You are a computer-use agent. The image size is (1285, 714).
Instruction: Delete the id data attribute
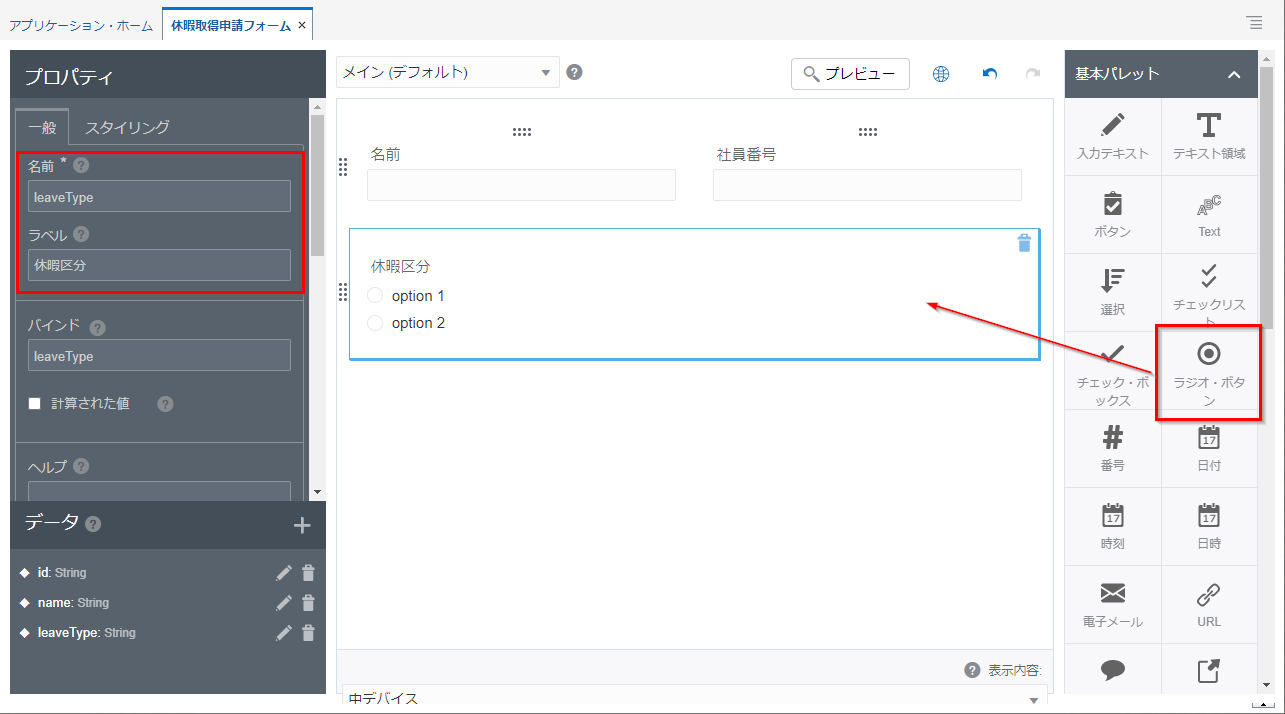(308, 573)
